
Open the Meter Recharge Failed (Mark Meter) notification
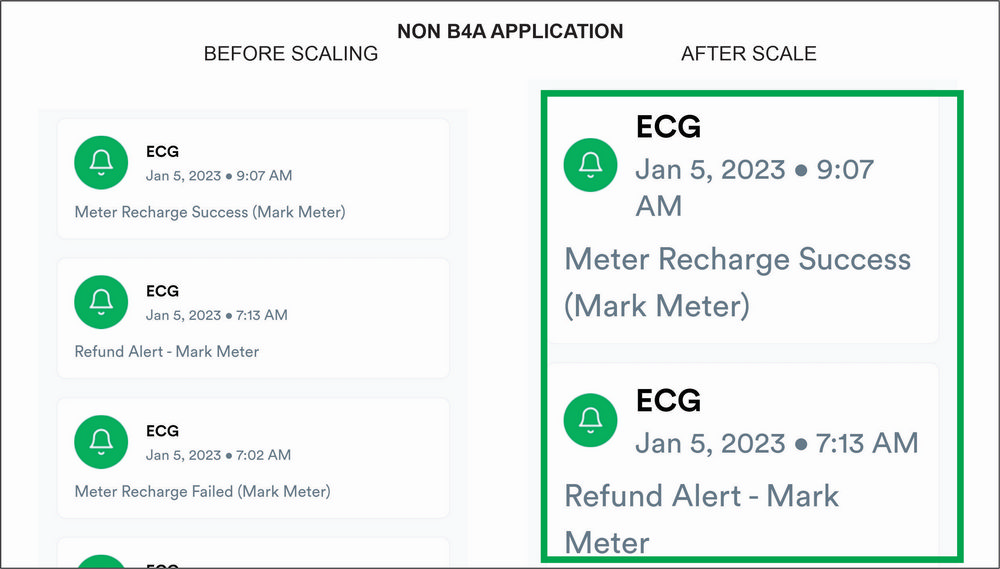202,492
